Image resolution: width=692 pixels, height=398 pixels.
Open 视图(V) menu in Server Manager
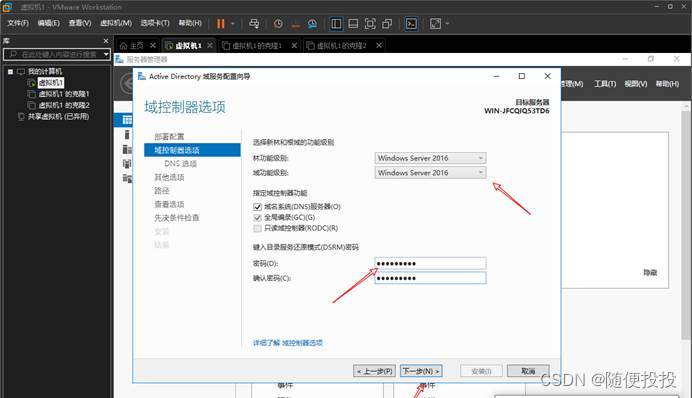click(x=636, y=84)
